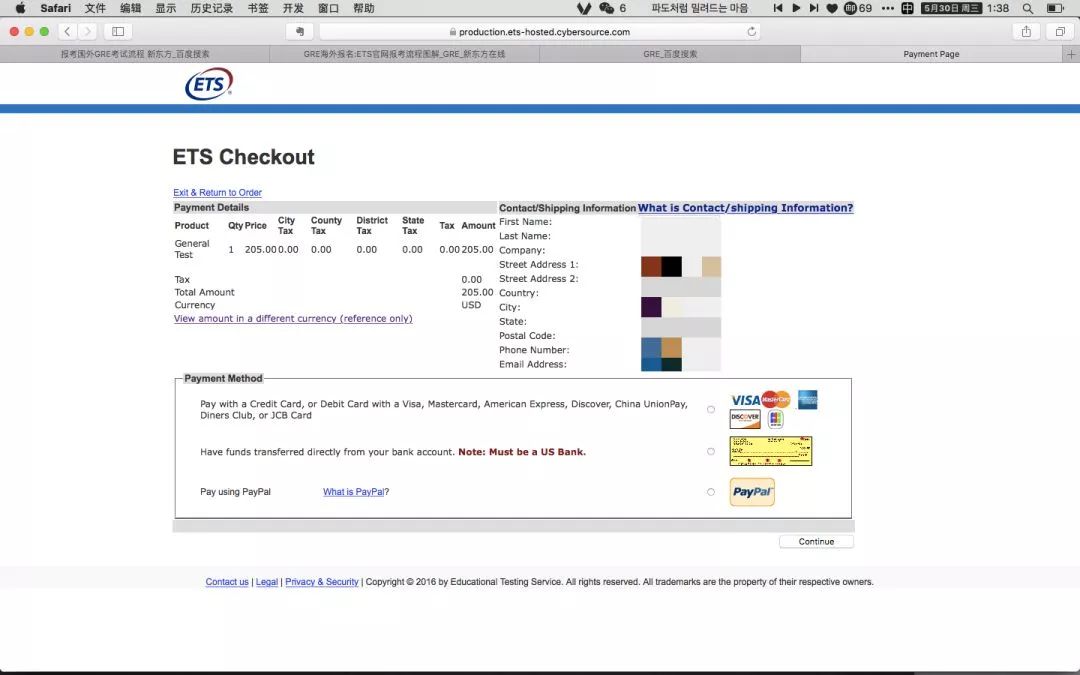Image resolution: width=1080 pixels, height=675 pixels.
Task: Toggle the Safari sidebar button
Action: 118,32
